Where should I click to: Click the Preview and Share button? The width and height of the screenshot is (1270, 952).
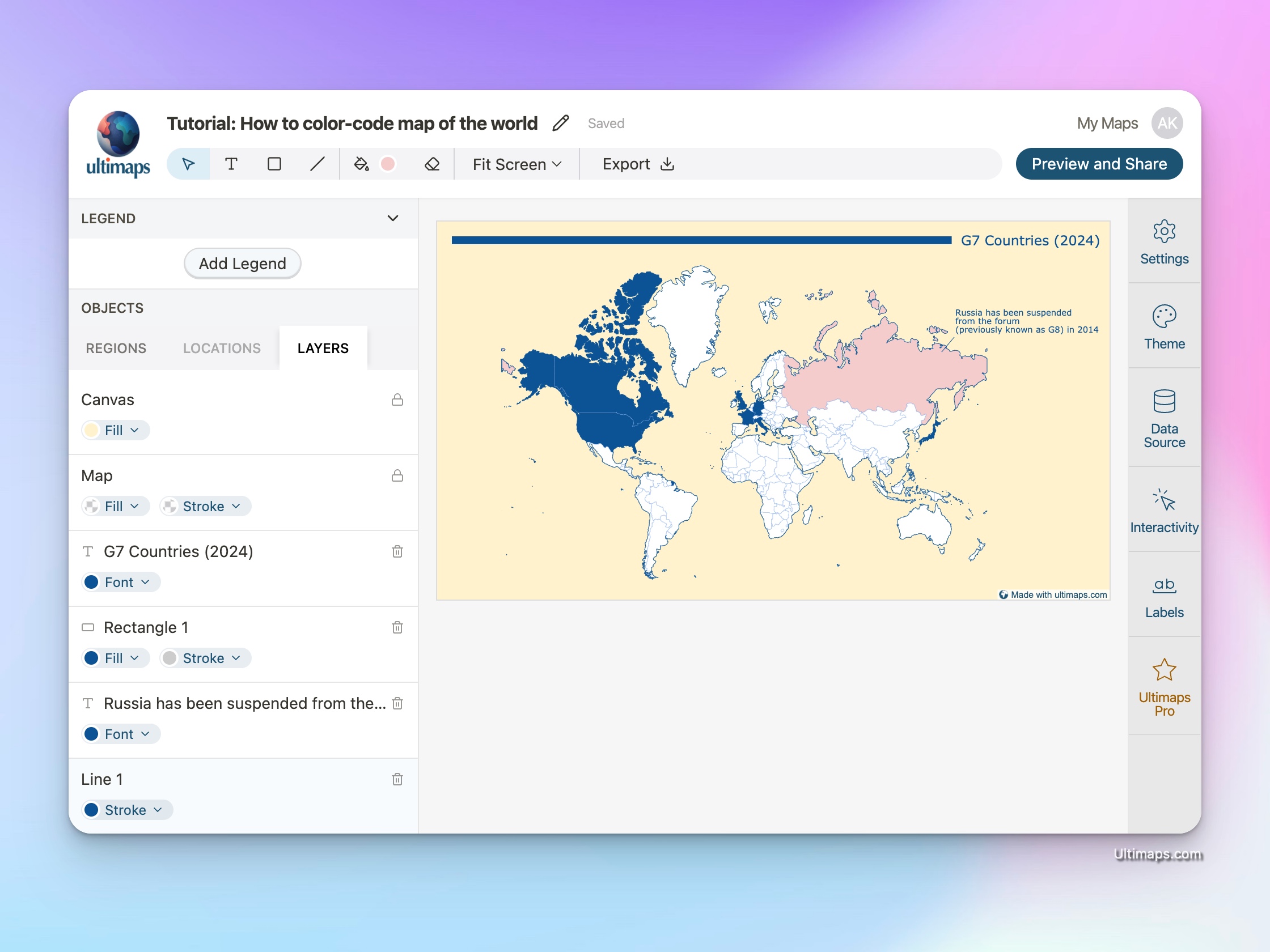(1099, 164)
